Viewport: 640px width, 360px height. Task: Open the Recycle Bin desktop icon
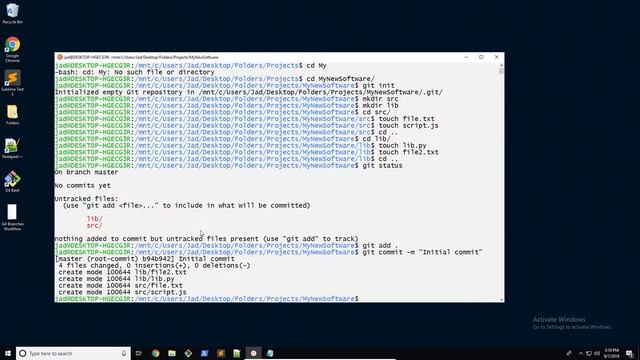tap(12, 13)
